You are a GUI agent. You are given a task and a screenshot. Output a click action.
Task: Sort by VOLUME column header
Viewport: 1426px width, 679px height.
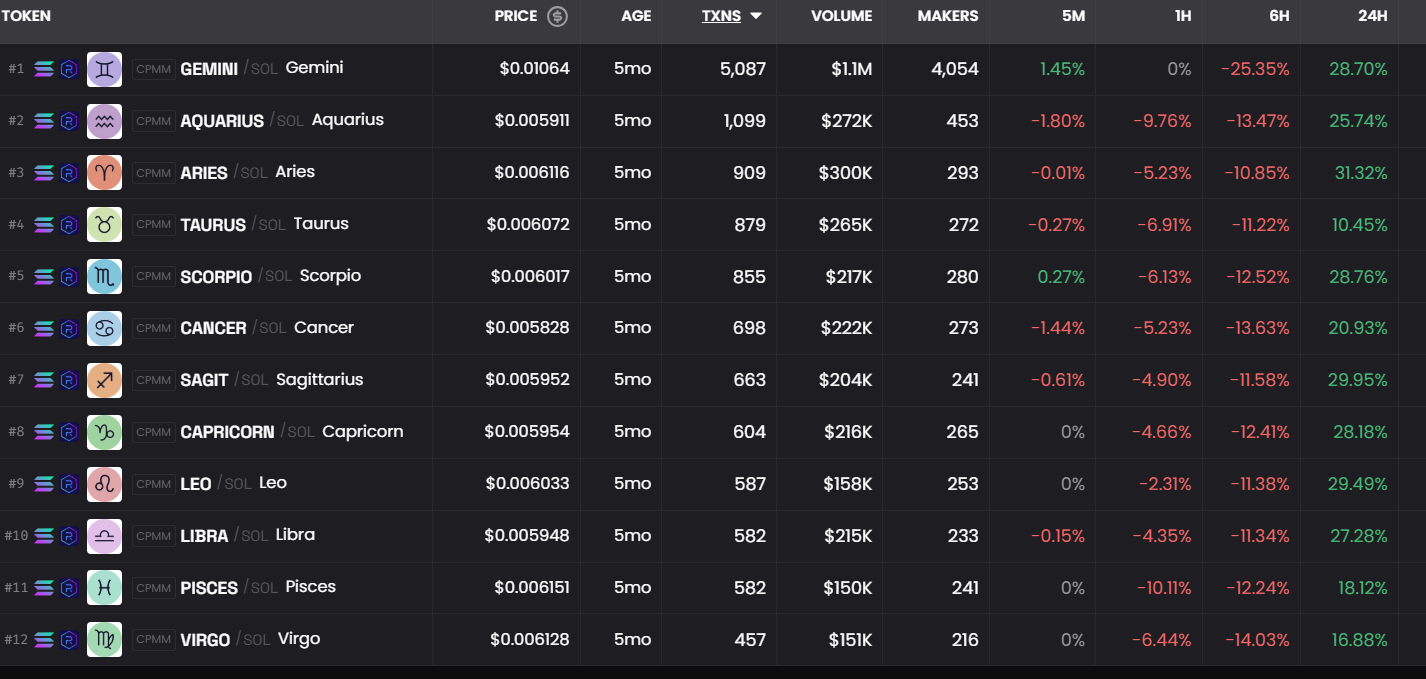pyautogui.click(x=841, y=16)
